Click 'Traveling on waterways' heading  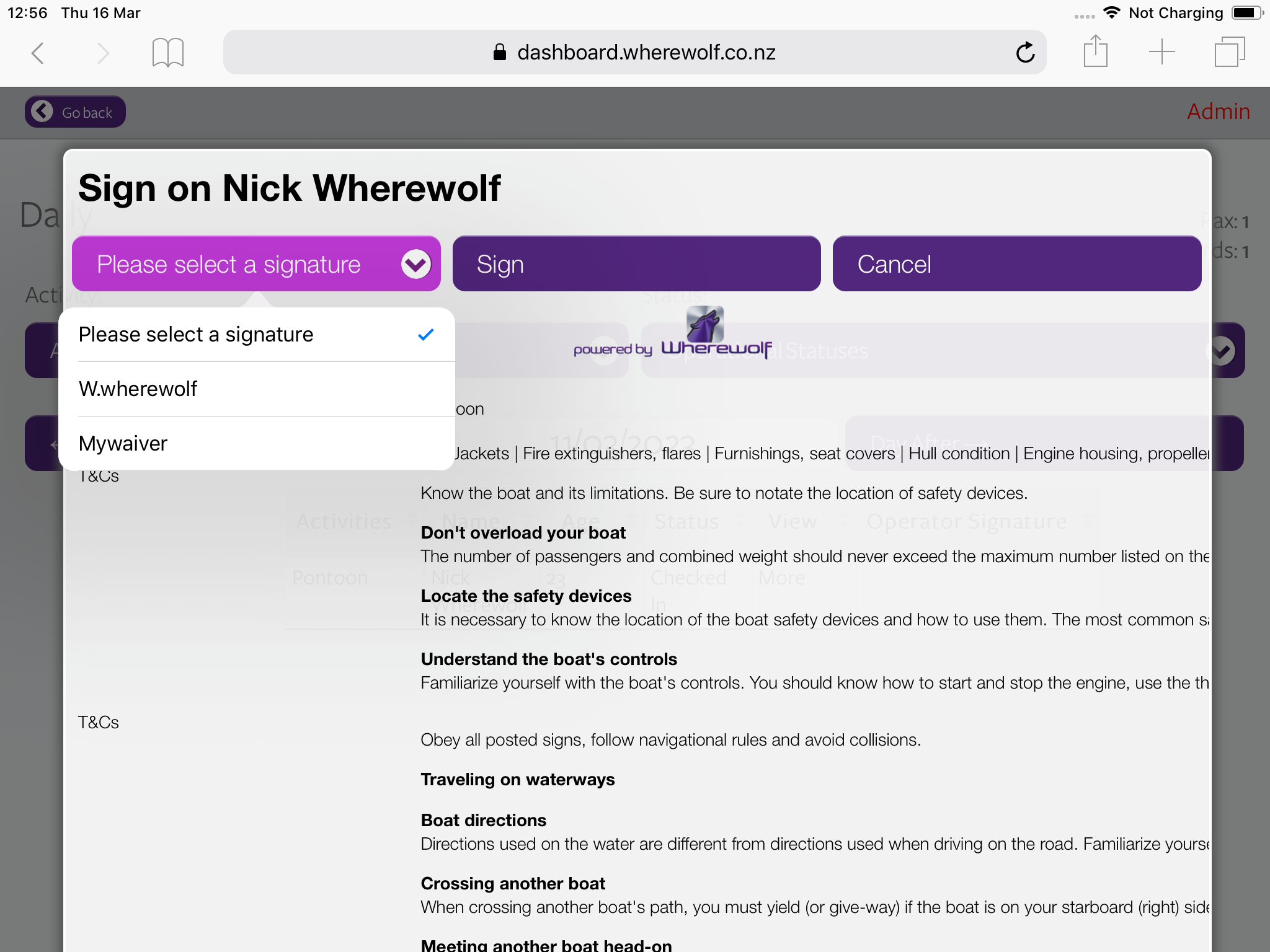pos(518,780)
